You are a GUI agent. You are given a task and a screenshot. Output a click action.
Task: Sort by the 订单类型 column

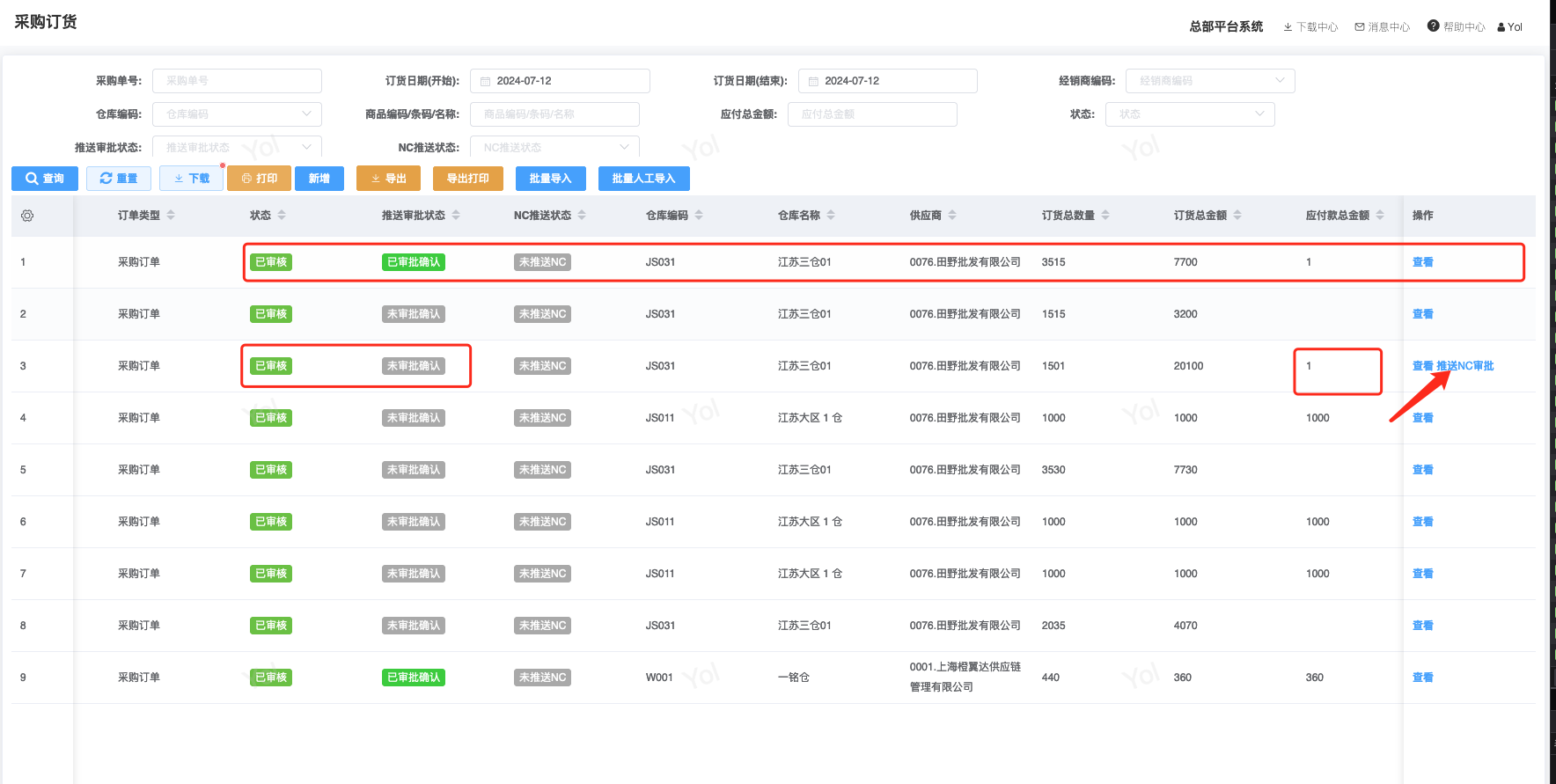[171, 216]
